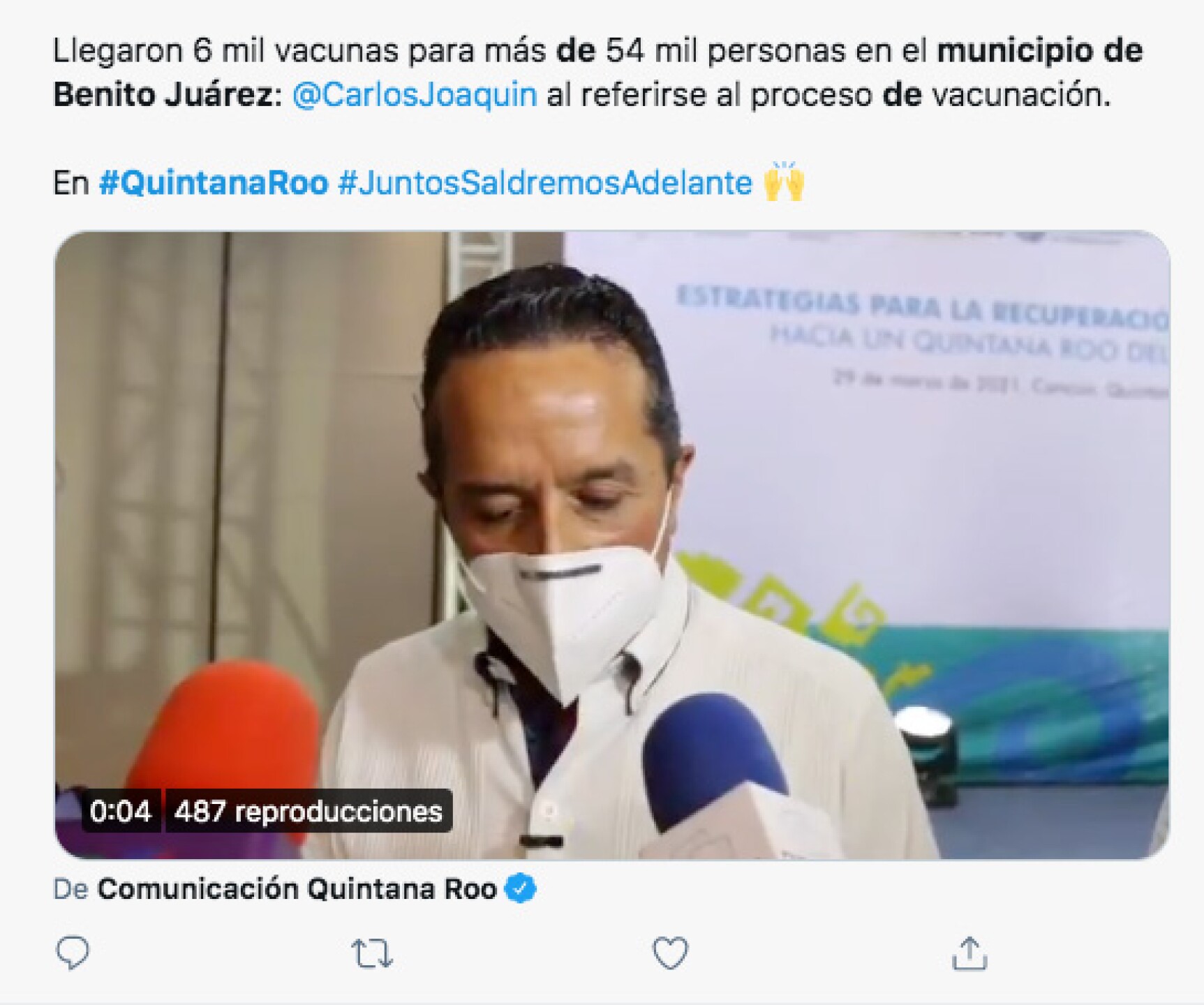Image resolution: width=1204 pixels, height=1005 pixels.
Task: Retweet using the arrows icon
Action: [x=371, y=953]
